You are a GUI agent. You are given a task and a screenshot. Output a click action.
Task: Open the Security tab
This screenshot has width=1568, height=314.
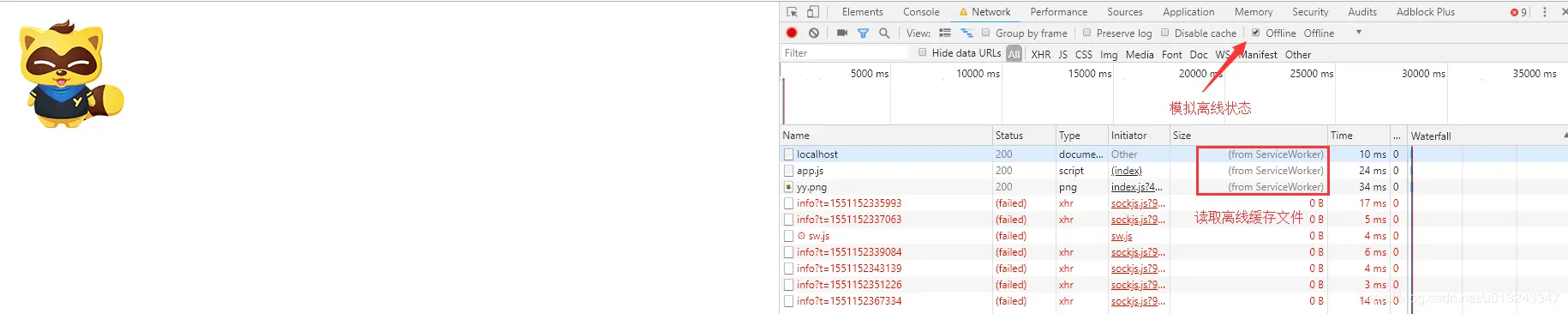(1309, 12)
